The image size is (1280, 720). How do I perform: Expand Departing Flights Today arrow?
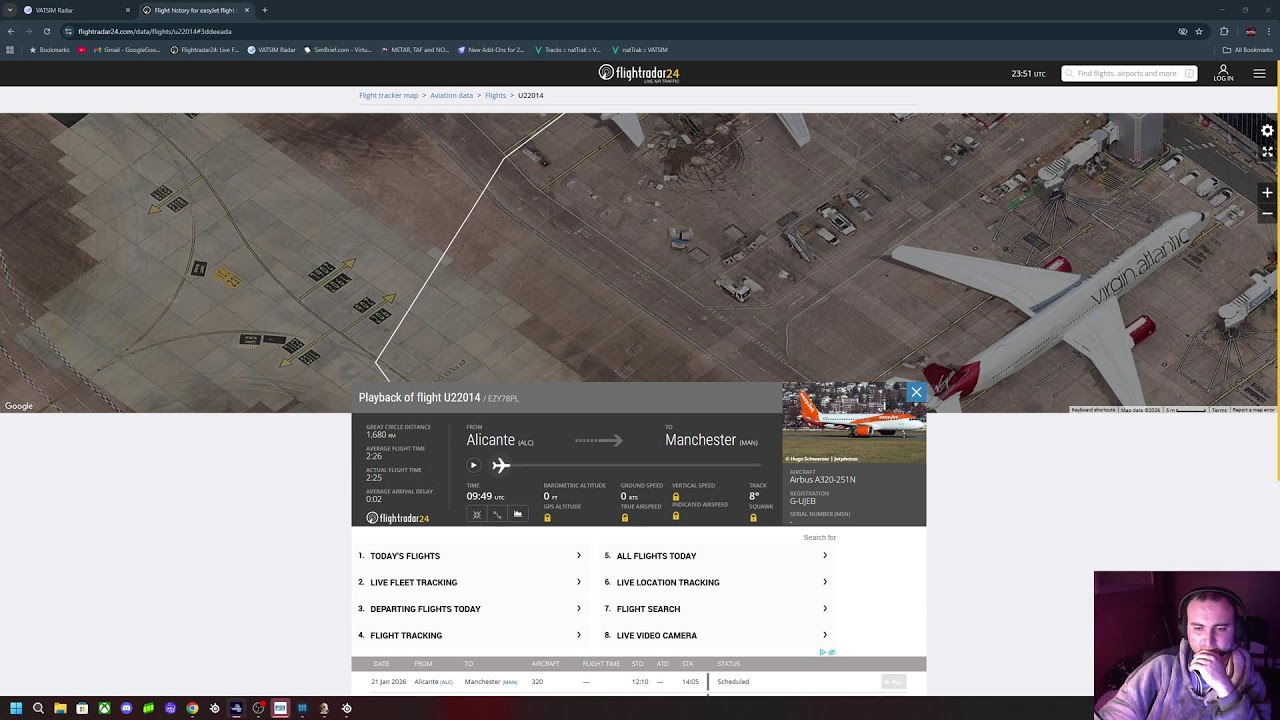point(578,609)
